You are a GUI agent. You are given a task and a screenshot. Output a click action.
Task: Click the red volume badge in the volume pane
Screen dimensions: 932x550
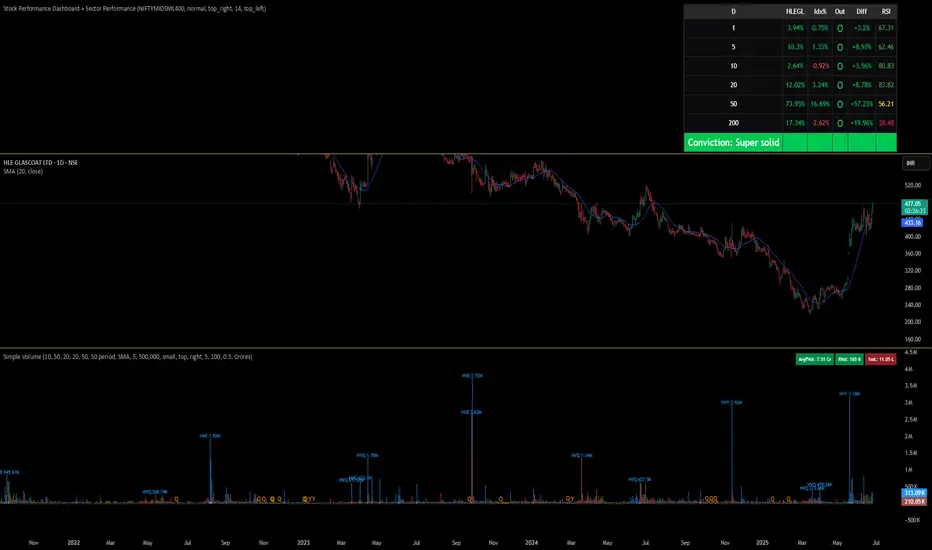878,357
